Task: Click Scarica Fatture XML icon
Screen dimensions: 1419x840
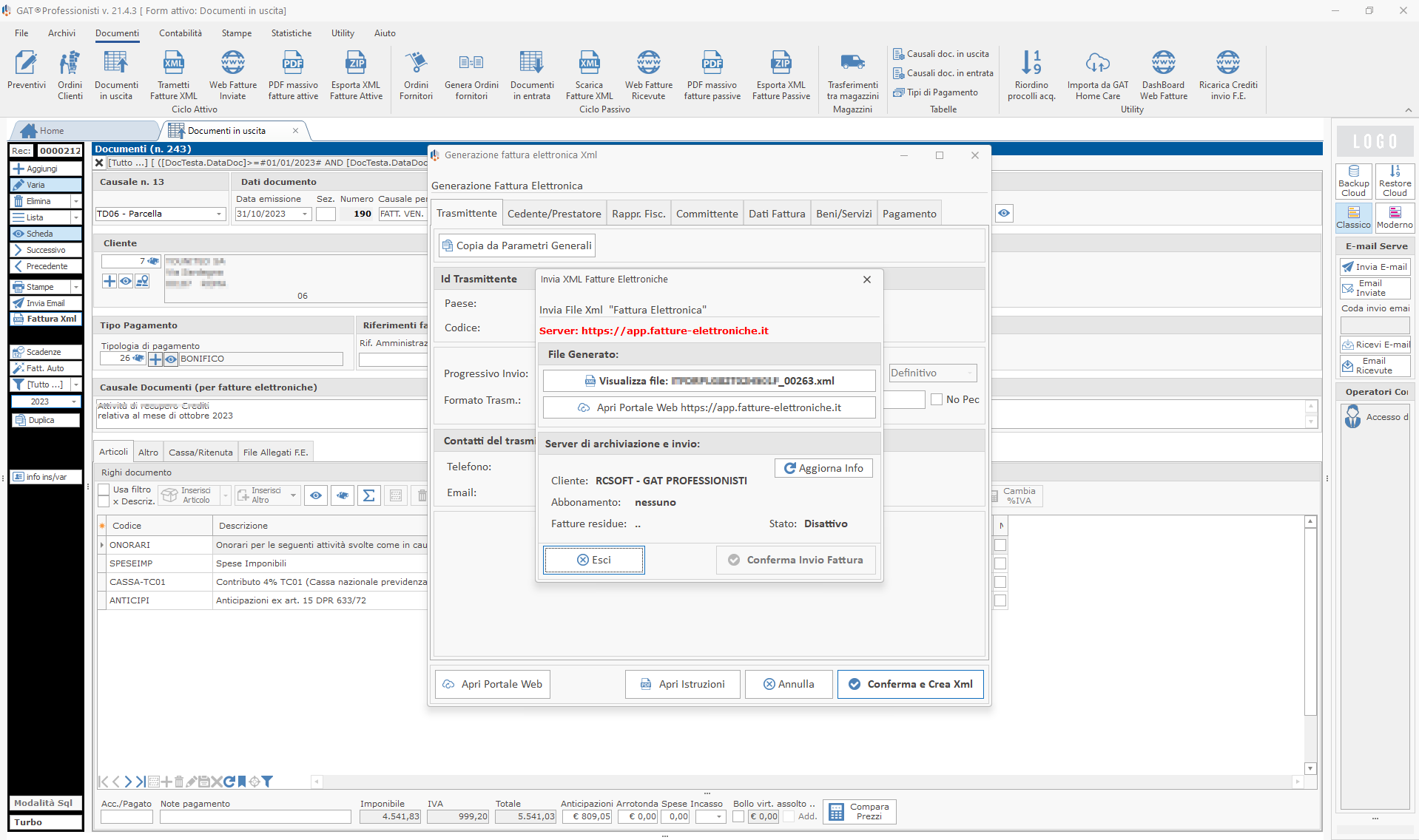Action: tap(590, 75)
